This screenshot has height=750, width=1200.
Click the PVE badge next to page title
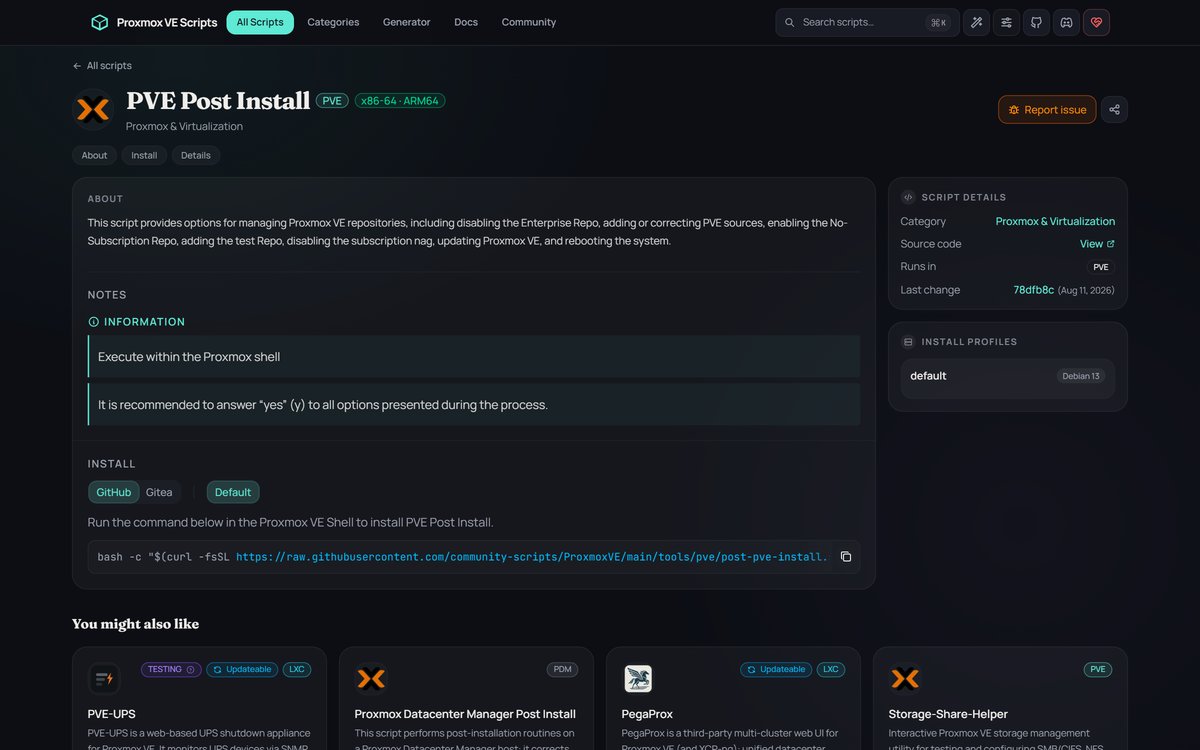(x=332, y=101)
